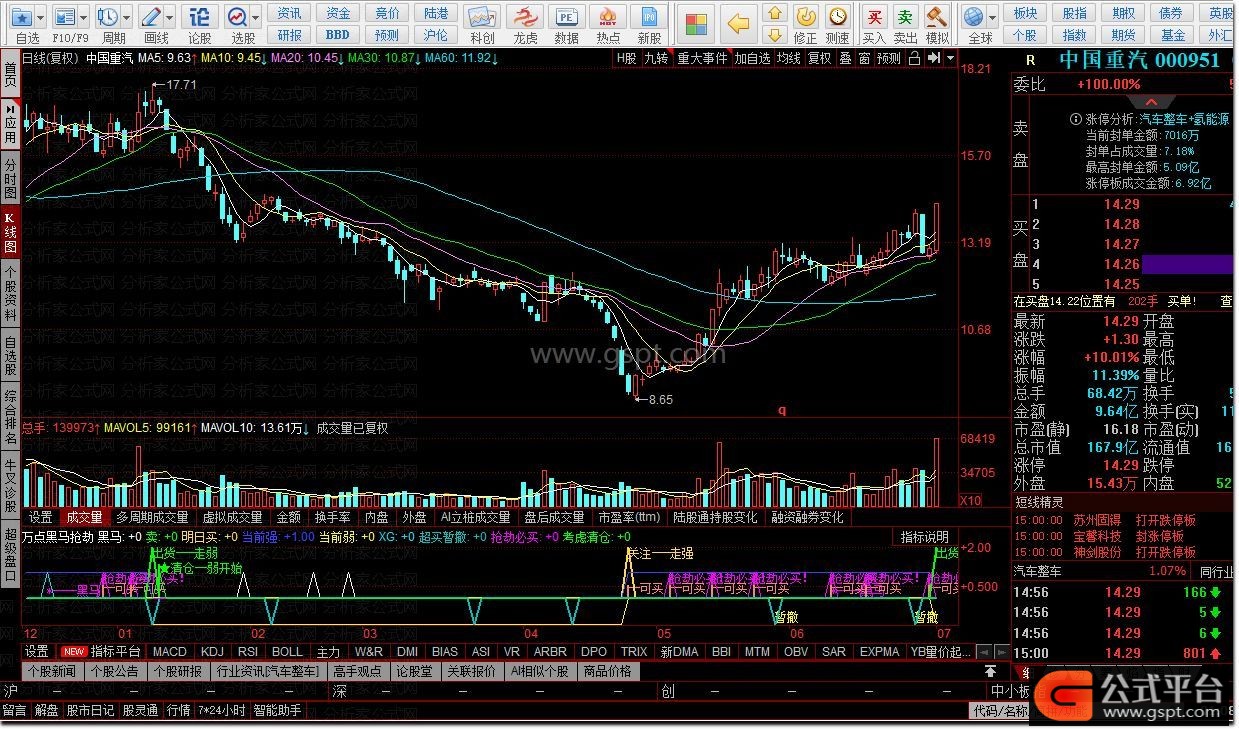This screenshot has height=729, width=1239.
Task: Expand the 选股 screener dropdown arrow
Action: point(256,17)
